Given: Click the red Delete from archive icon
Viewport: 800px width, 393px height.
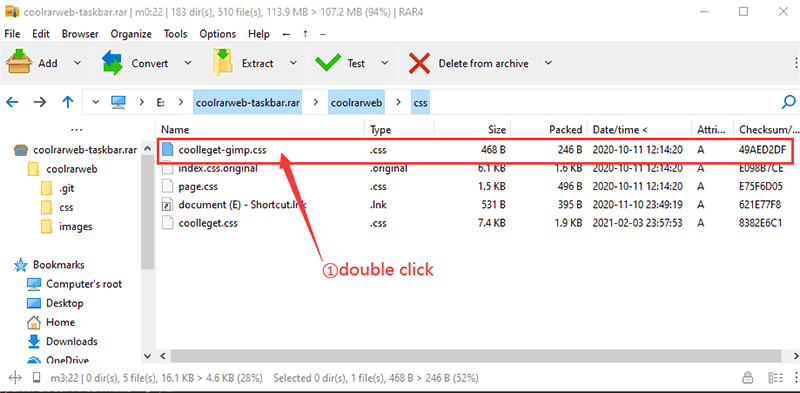Looking at the screenshot, I should point(419,63).
